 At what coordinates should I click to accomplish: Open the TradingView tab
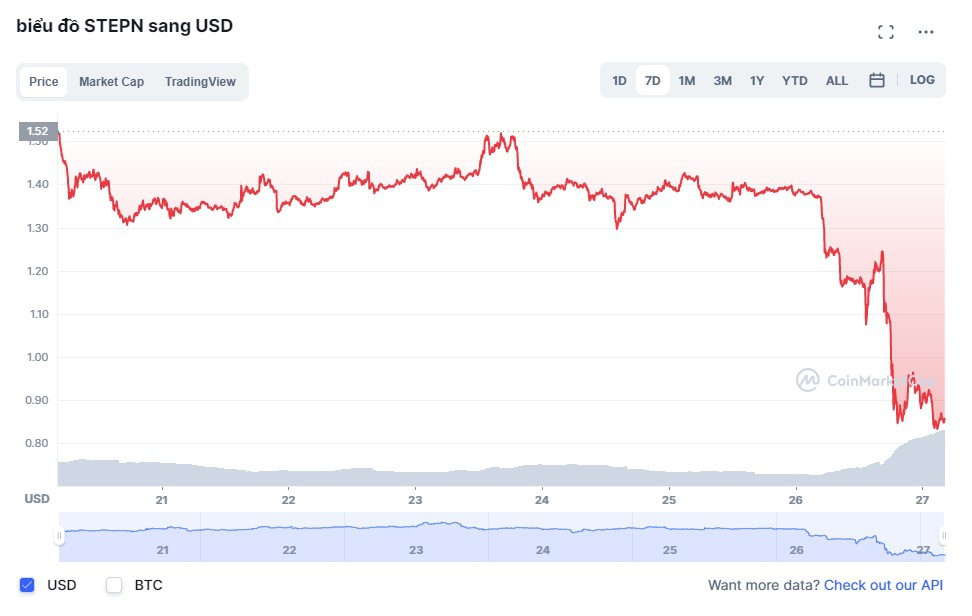click(x=200, y=82)
